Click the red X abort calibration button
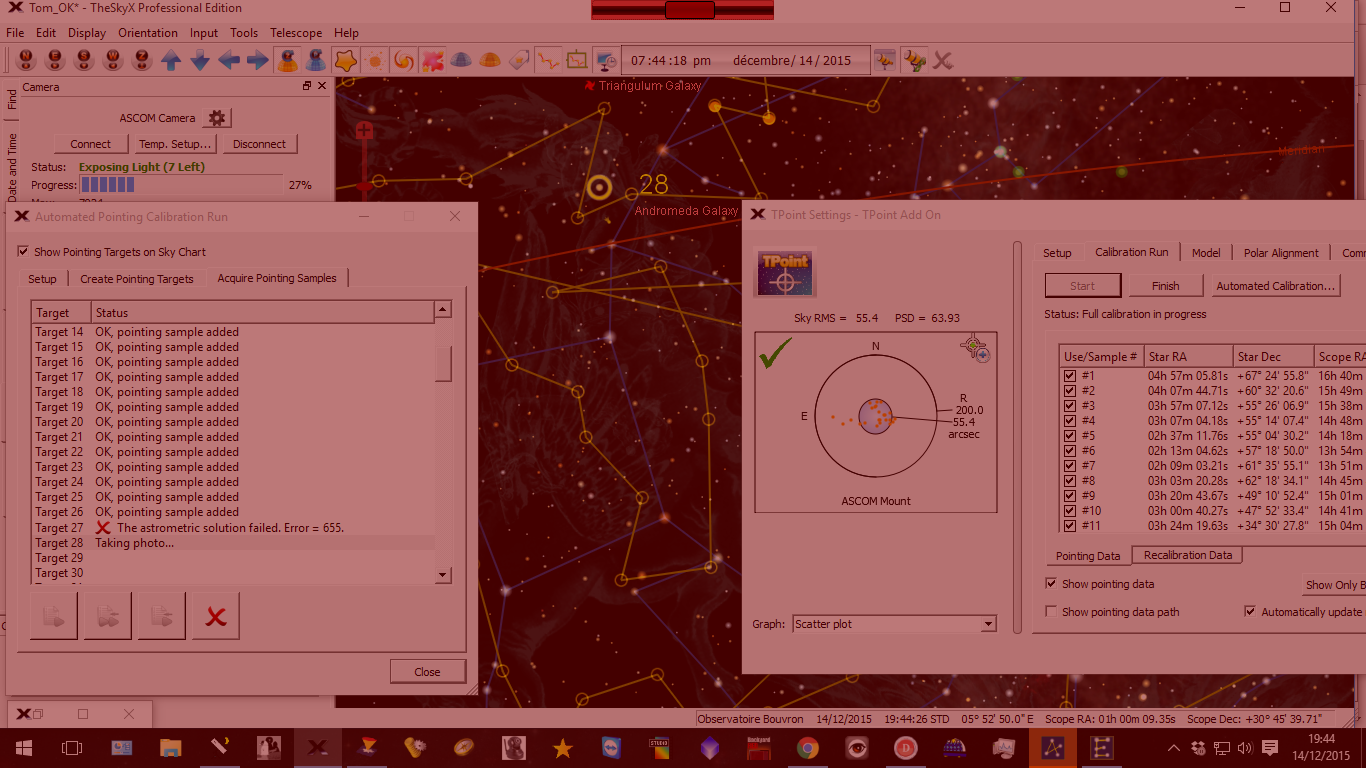This screenshot has width=1366, height=768. tap(216, 616)
